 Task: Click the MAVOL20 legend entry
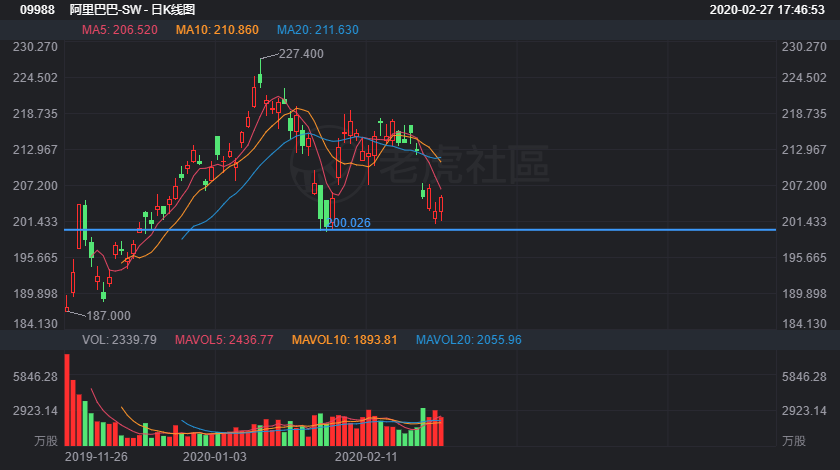(x=469, y=340)
